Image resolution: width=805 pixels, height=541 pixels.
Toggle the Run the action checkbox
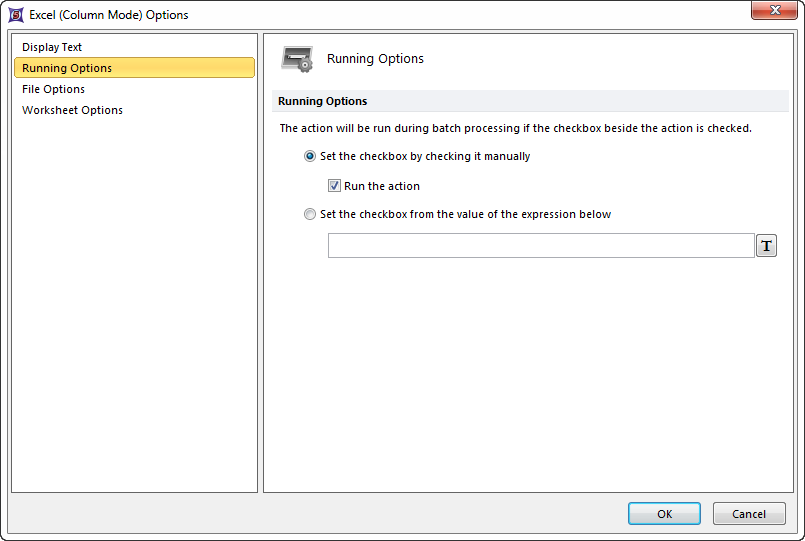pyautogui.click(x=335, y=186)
